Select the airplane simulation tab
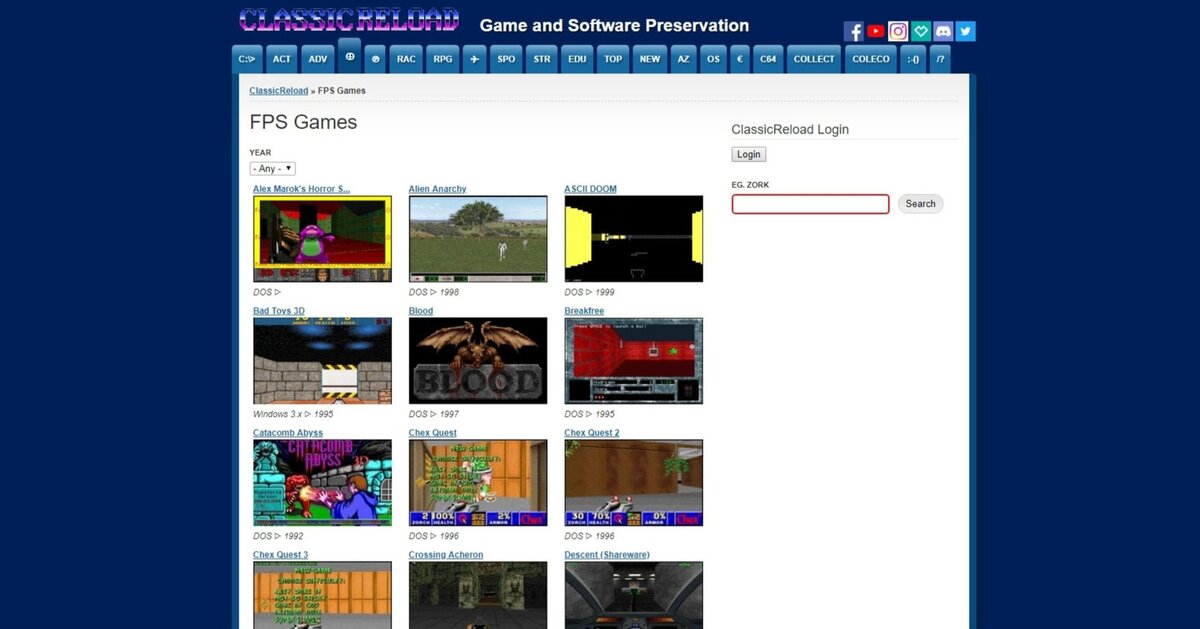1200x629 pixels. point(474,59)
